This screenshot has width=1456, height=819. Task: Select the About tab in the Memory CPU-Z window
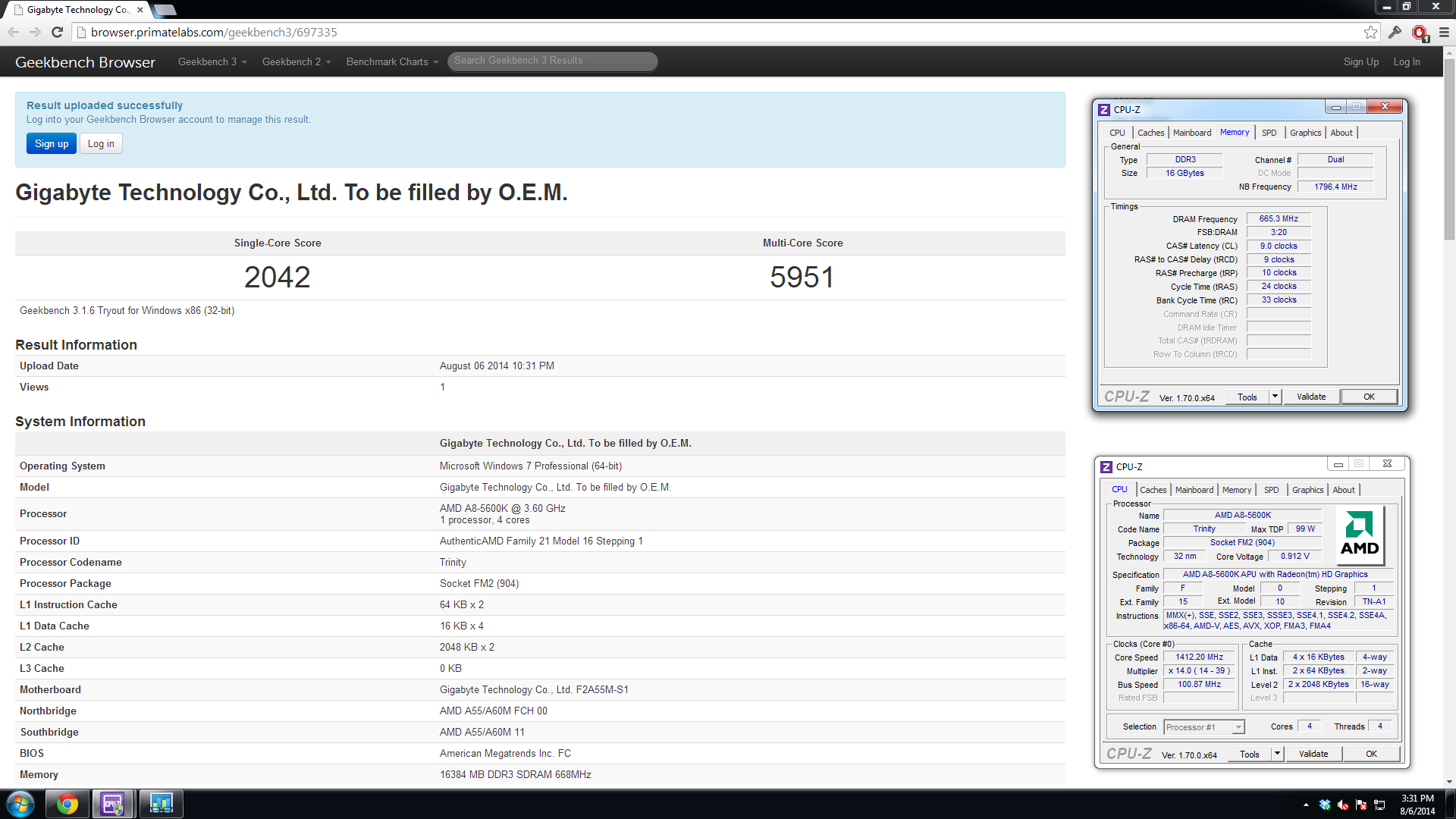1341,133
